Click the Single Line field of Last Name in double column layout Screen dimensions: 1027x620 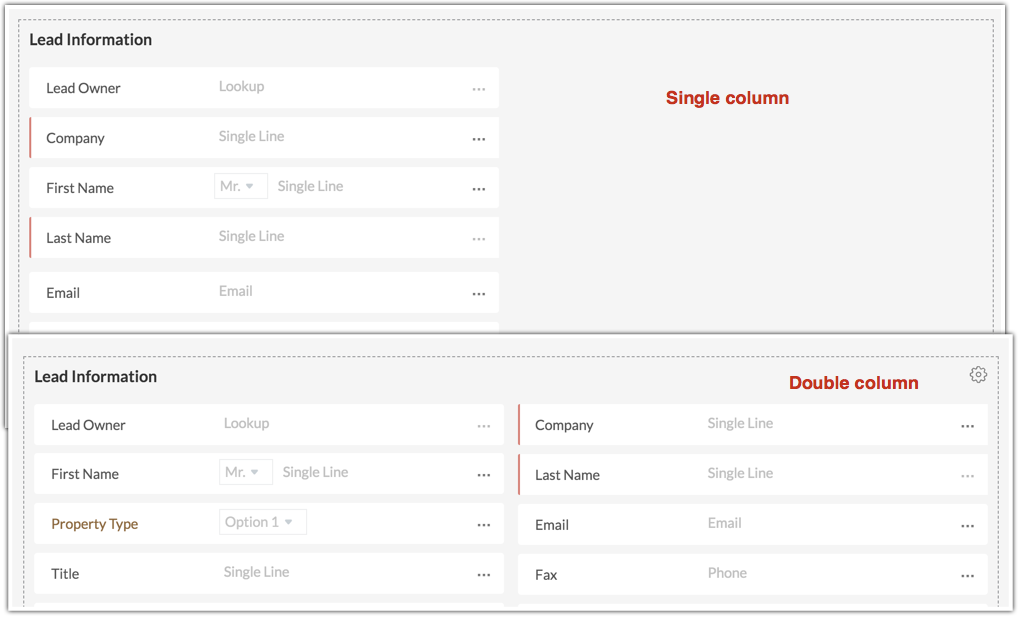pos(740,473)
